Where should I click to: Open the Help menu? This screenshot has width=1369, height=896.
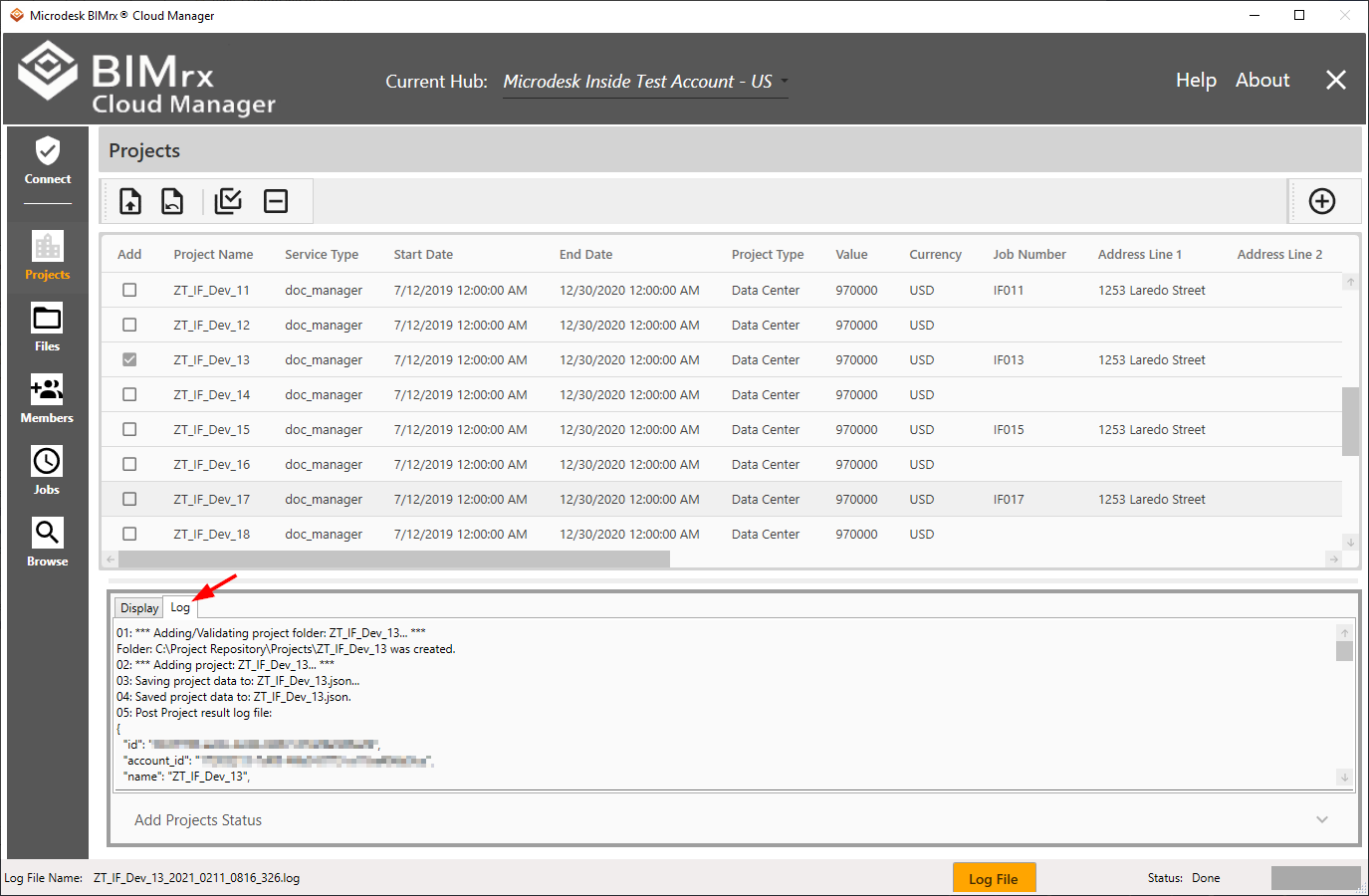point(1196,81)
